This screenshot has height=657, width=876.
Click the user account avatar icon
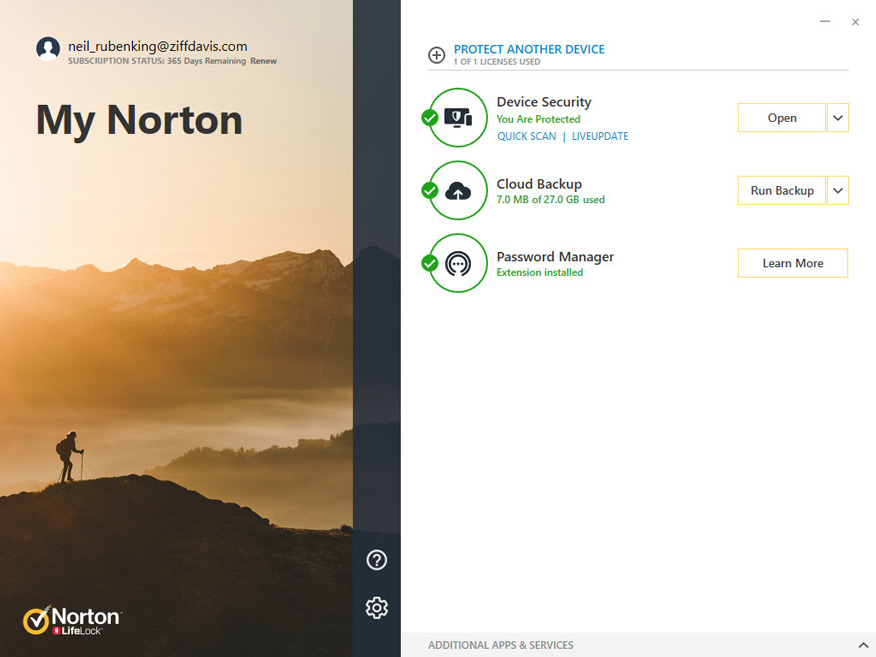48,49
